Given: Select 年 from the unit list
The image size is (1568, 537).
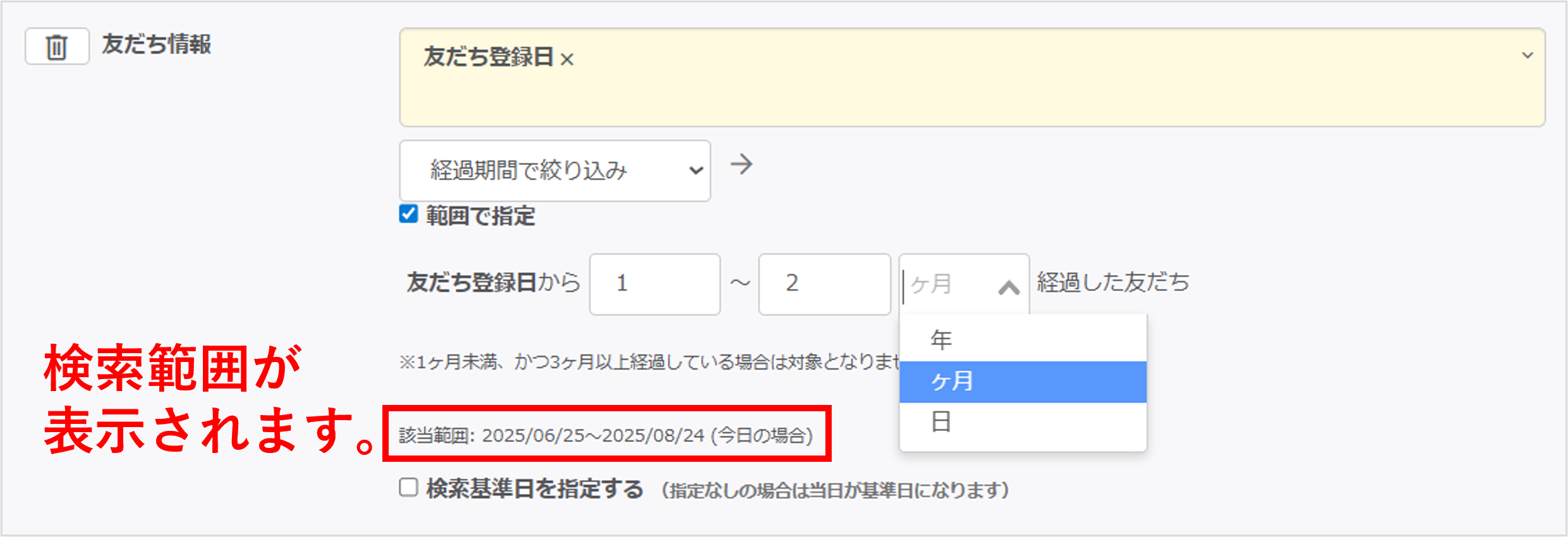Looking at the screenshot, I should click(940, 340).
